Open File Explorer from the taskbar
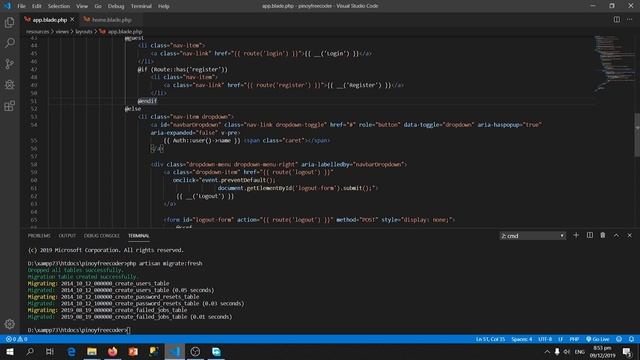Screen dimensions: 640x360 pyautogui.click(x=92, y=351)
